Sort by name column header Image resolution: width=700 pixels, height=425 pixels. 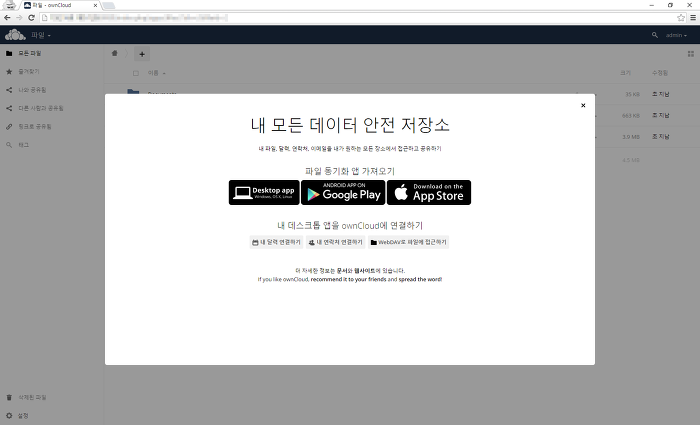point(156,73)
